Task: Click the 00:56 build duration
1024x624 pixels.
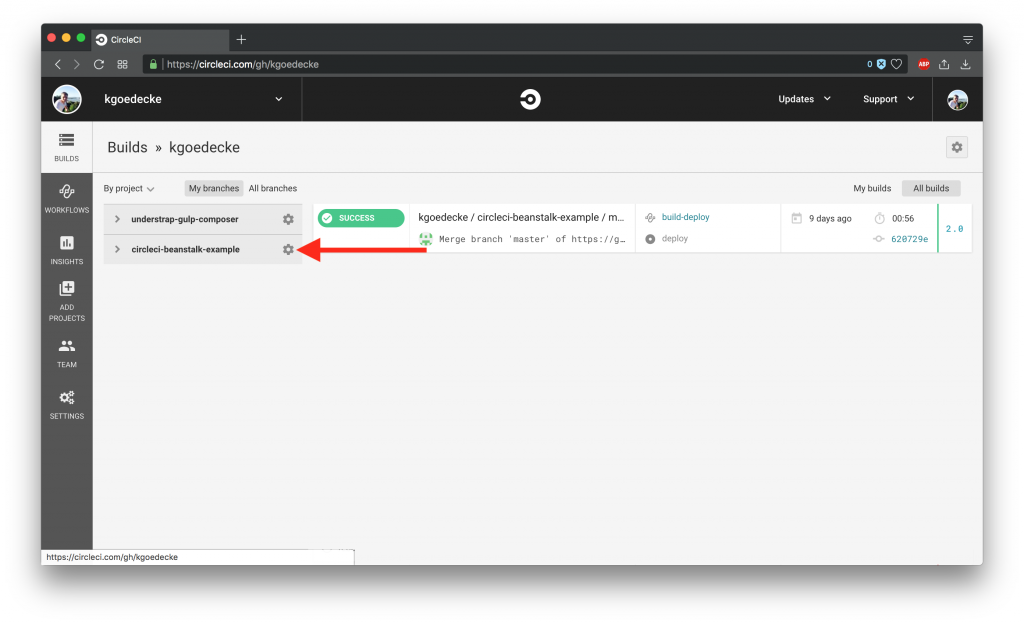Action: click(903, 219)
